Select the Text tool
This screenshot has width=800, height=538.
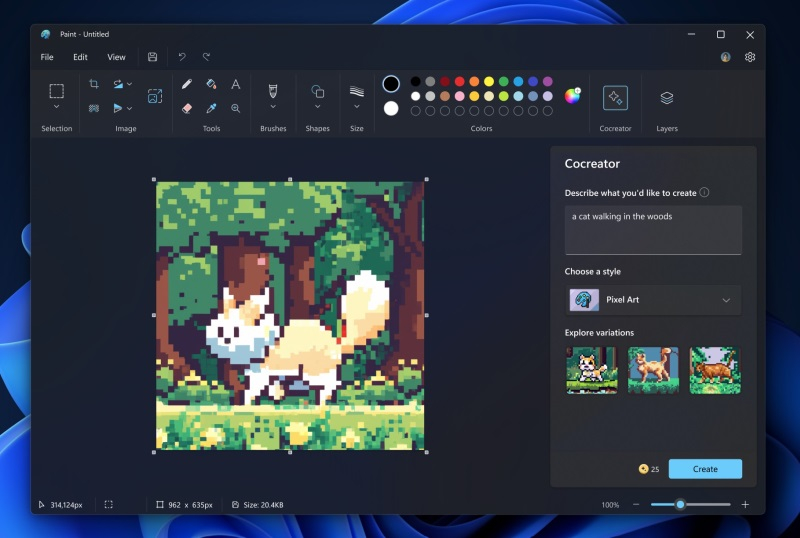pyautogui.click(x=236, y=84)
